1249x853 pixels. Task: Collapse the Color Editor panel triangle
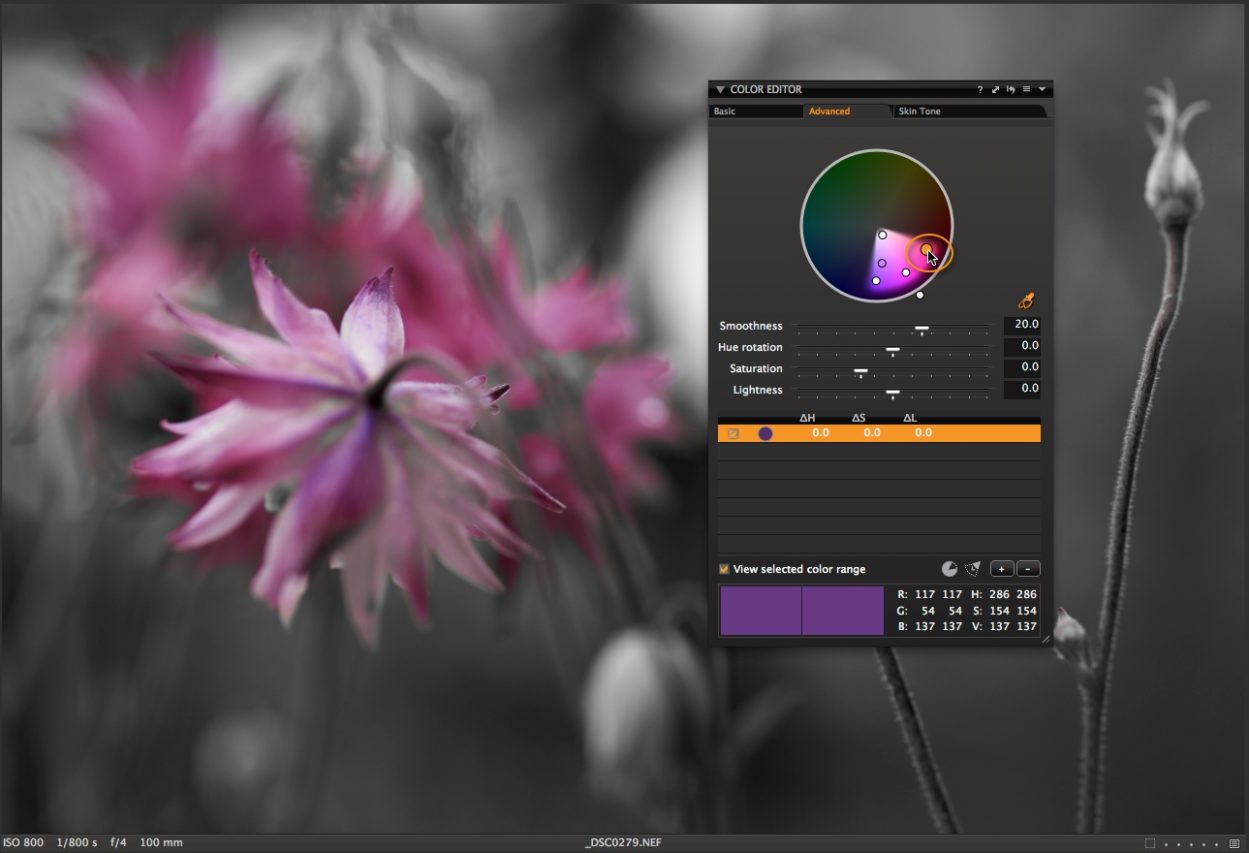coord(719,90)
